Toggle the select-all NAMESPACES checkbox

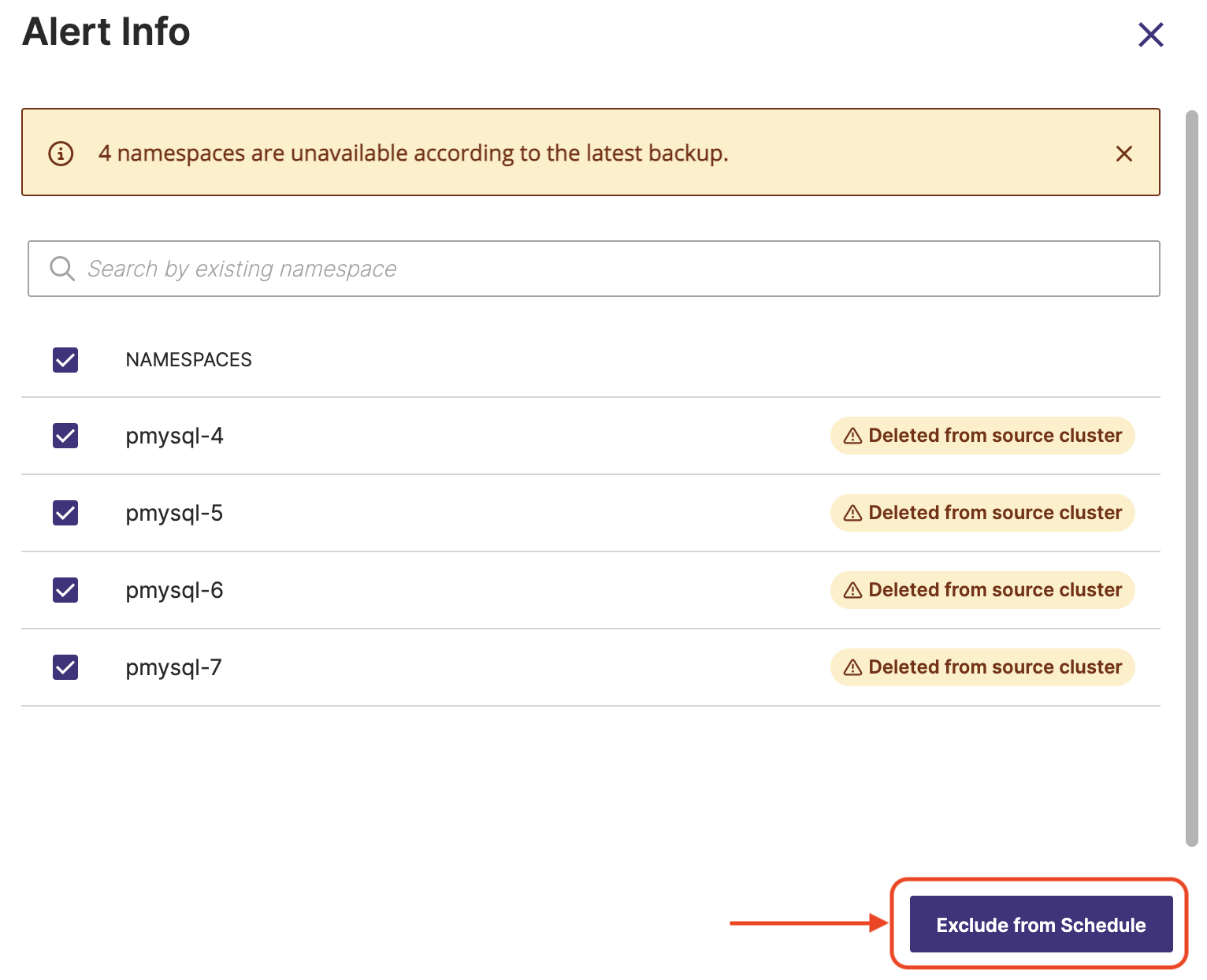[65, 360]
